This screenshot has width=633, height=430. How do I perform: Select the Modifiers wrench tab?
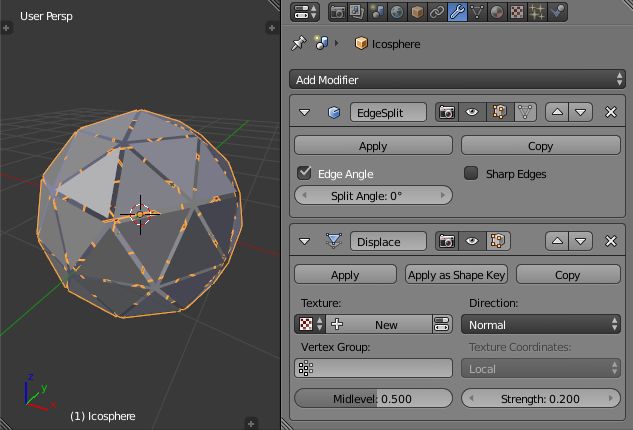457,12
